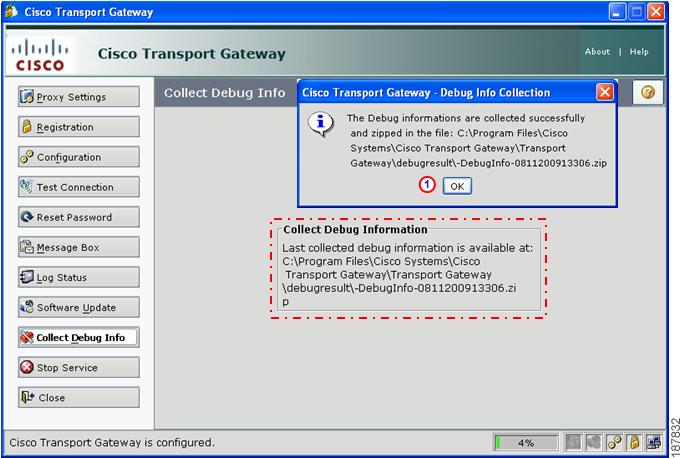Select the Collect Debug Info button

tap(79, 337)
